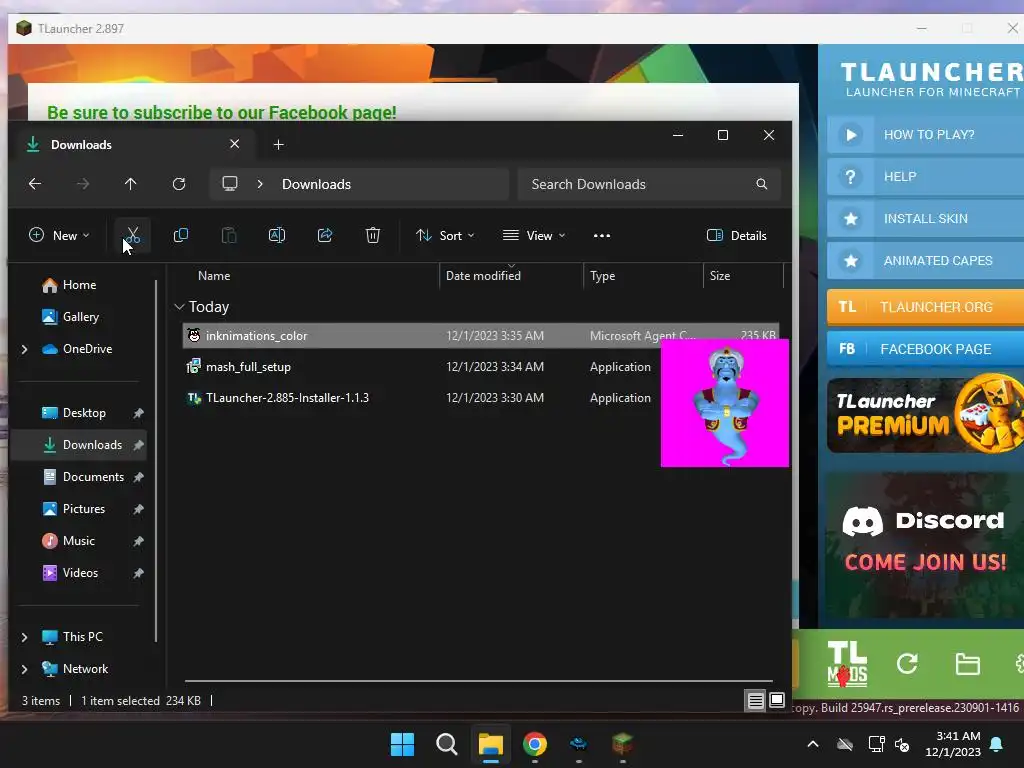The height and width of the screenshot is (768, 1024).
Task: Open Google Chrome from the taskbar
Action: 535,744
